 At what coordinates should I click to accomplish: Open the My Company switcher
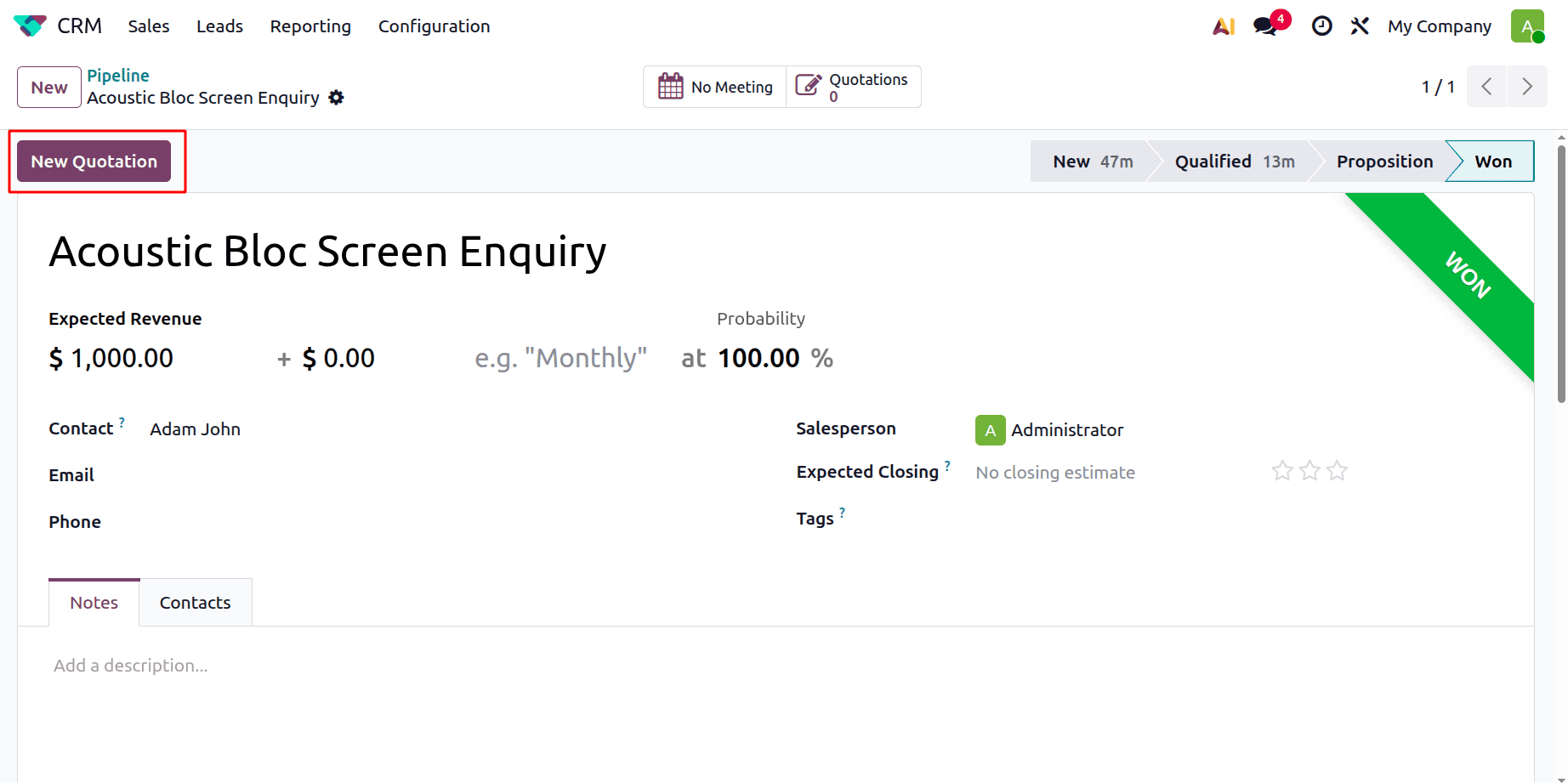1440,26
